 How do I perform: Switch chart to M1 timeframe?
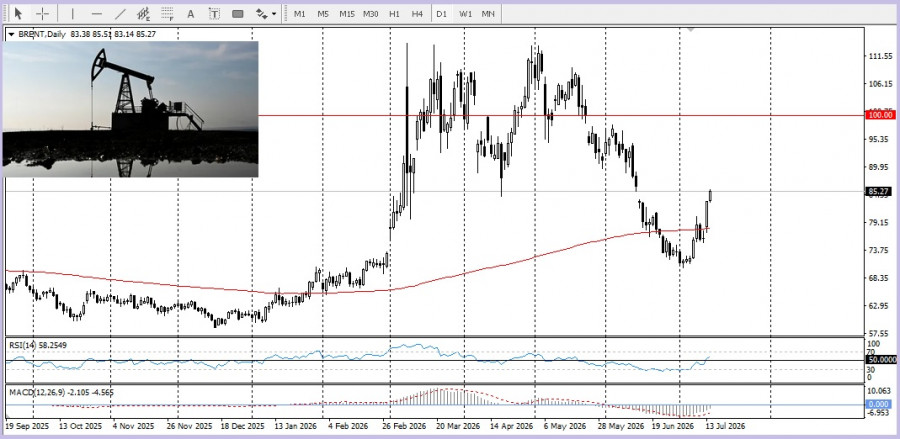(300, 14)
